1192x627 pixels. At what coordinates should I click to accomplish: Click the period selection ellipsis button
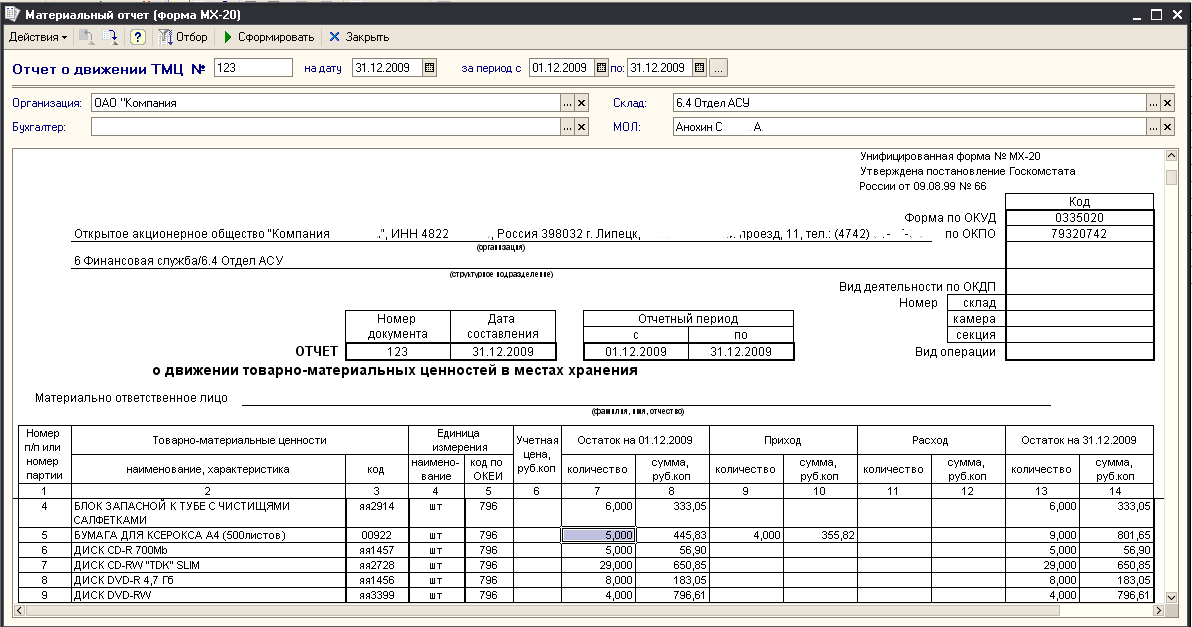coord(718,68)
